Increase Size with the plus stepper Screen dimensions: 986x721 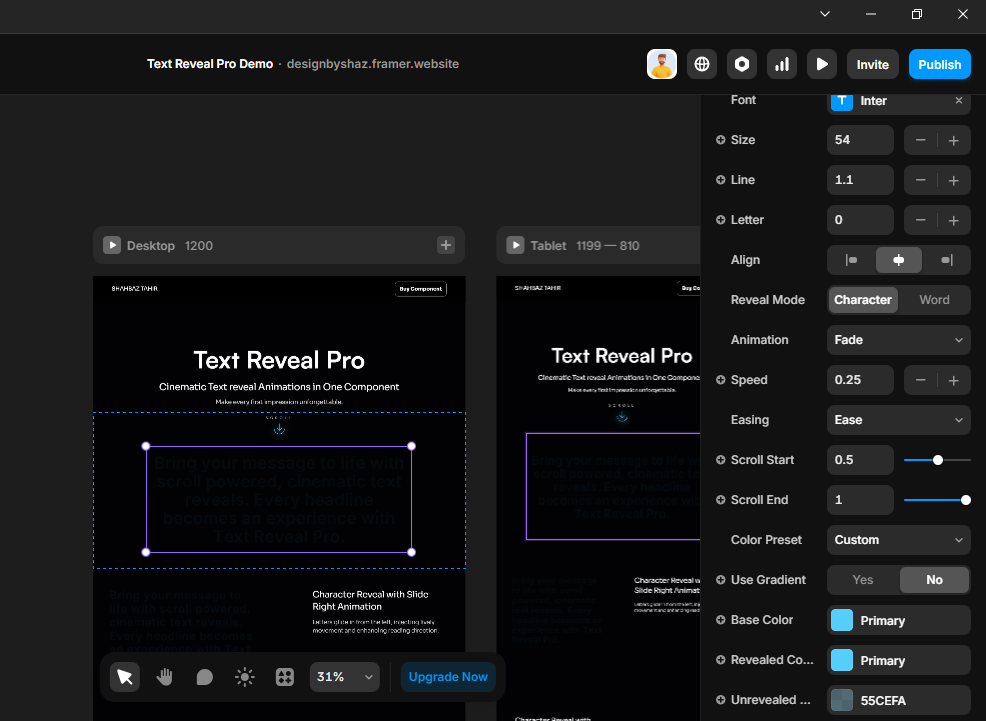click(x=954, y=140)
